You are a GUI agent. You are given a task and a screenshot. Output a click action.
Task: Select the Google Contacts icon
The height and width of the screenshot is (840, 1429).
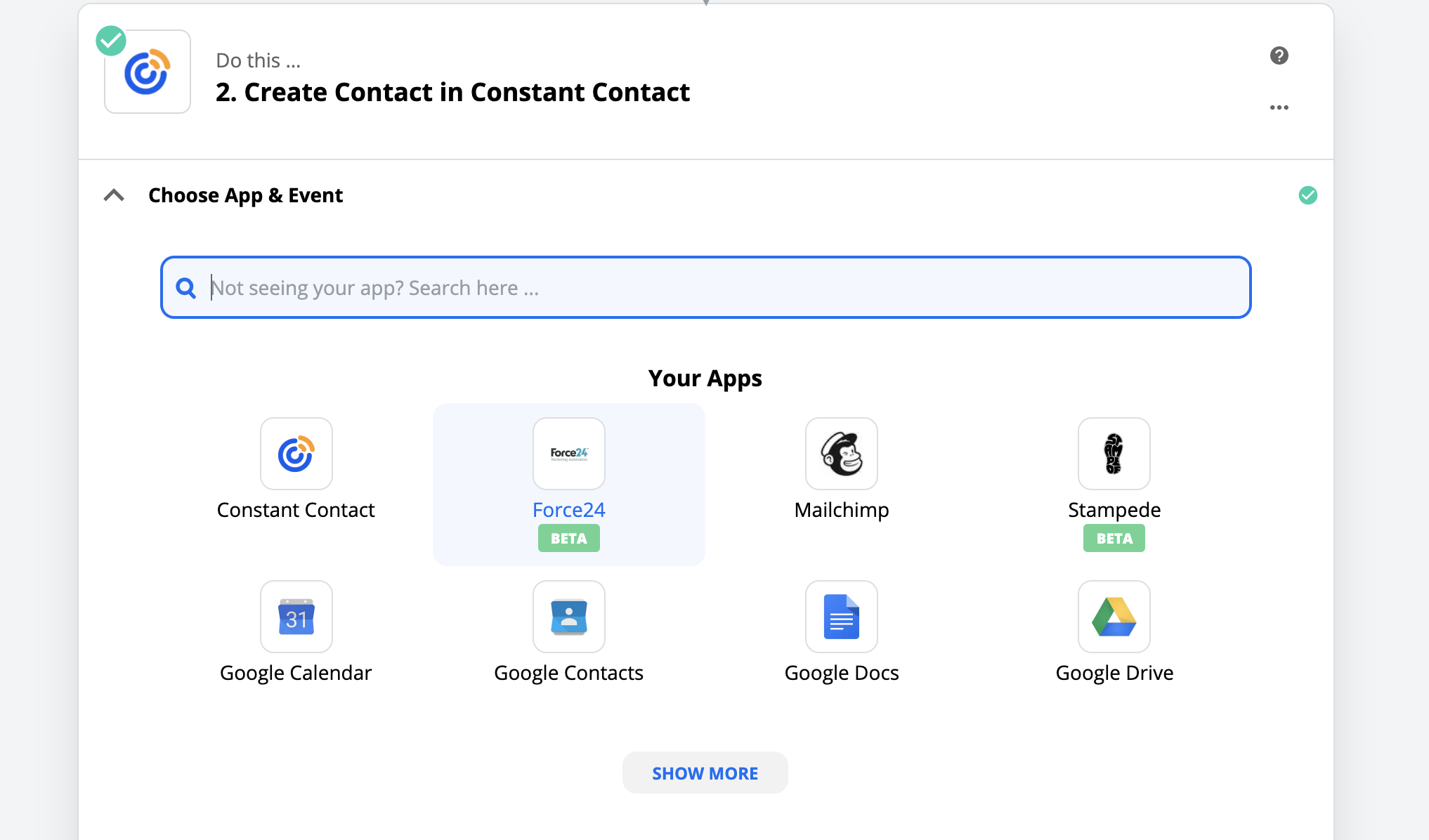click(568, 617)
